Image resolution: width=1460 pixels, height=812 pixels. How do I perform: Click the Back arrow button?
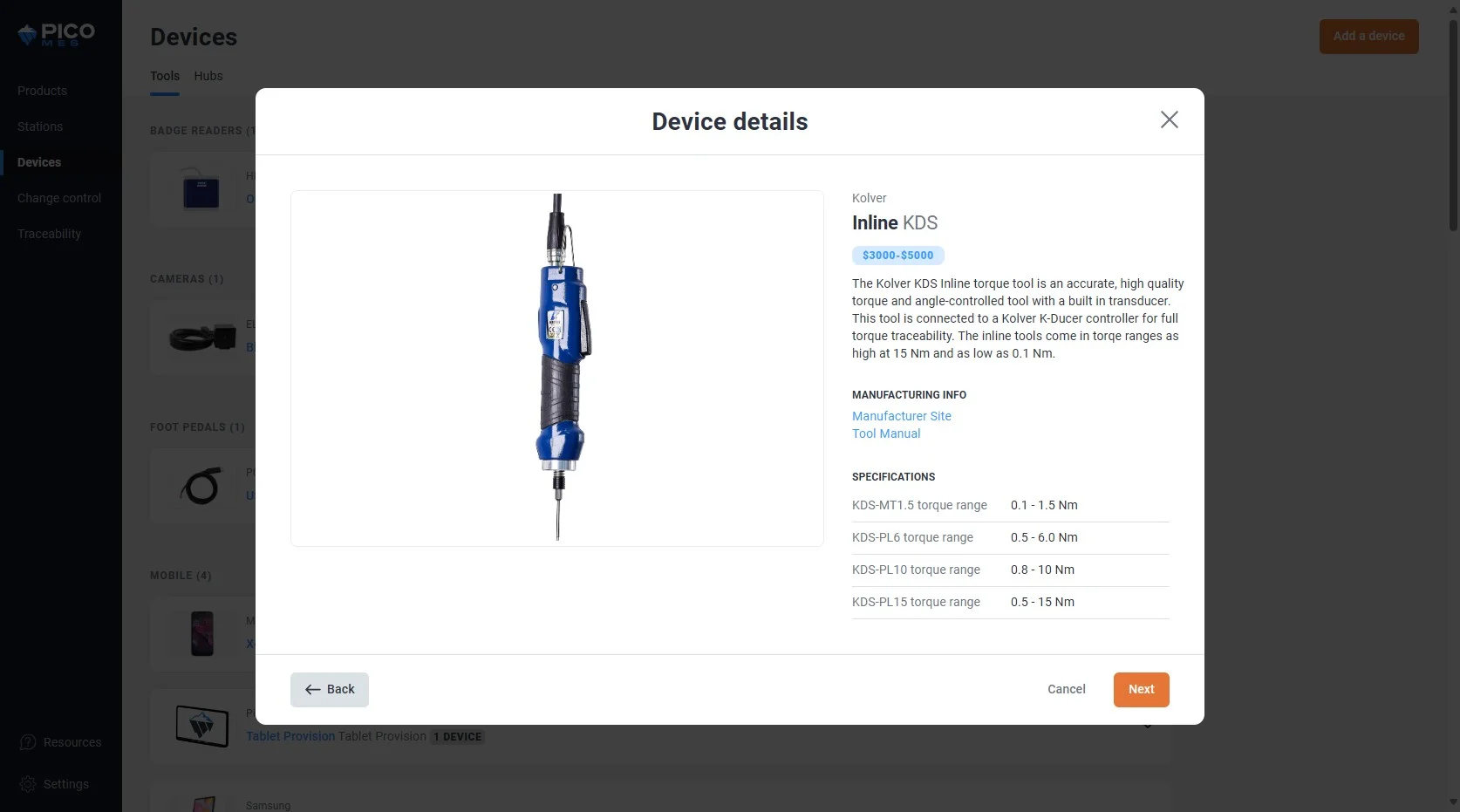pyautogui.click(x=330, y=689)
